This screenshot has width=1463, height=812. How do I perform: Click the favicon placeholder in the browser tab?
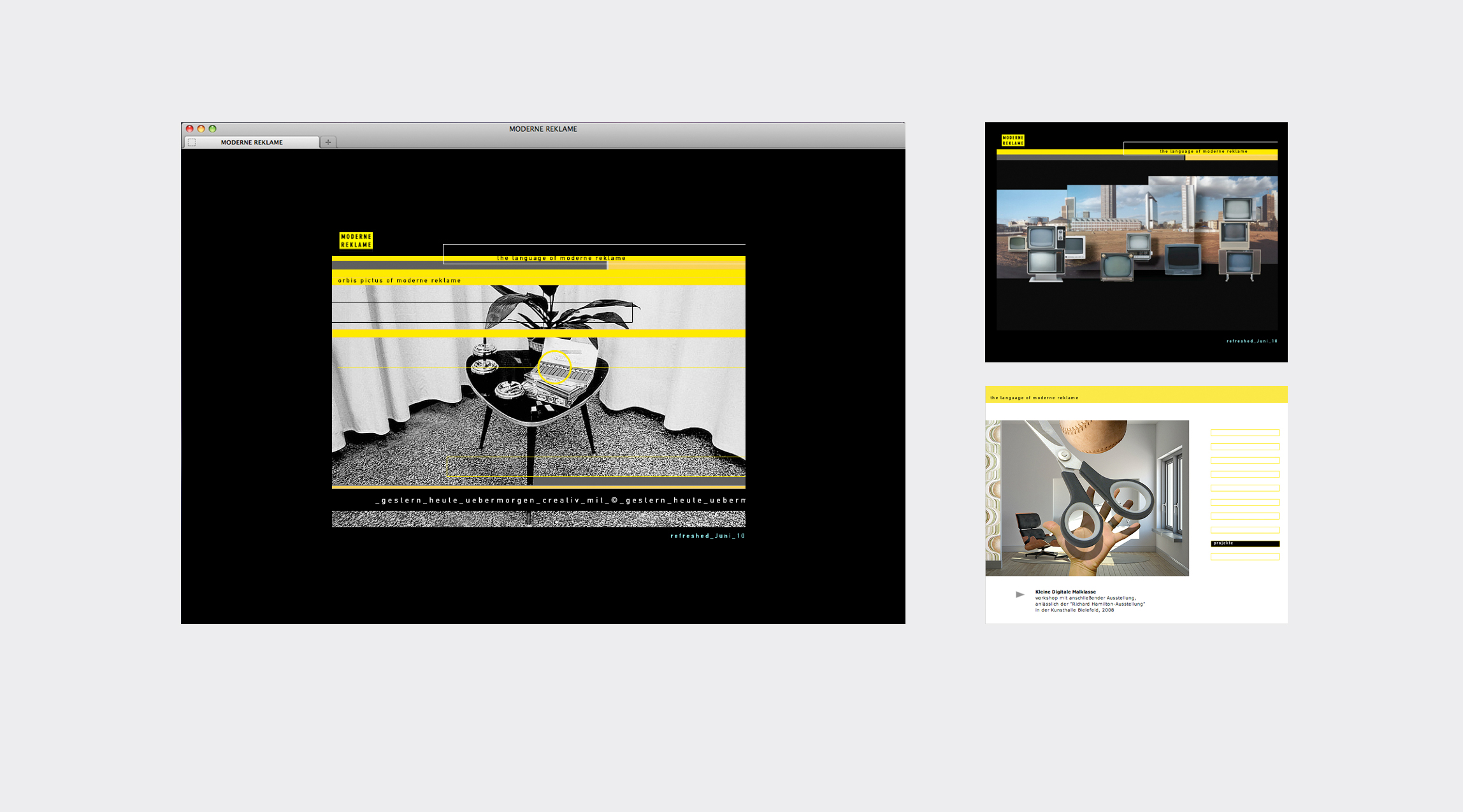[x=192, y=142]
